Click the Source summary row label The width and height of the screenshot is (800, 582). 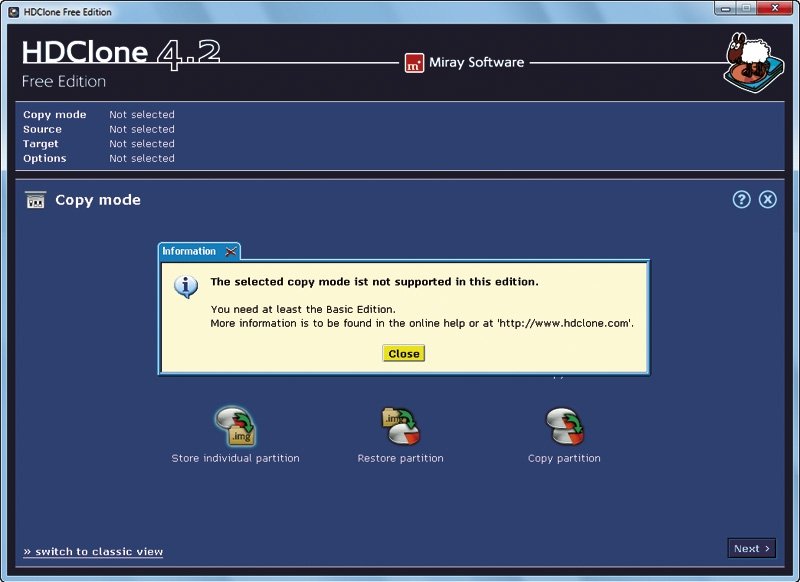(x=42, y=129)
